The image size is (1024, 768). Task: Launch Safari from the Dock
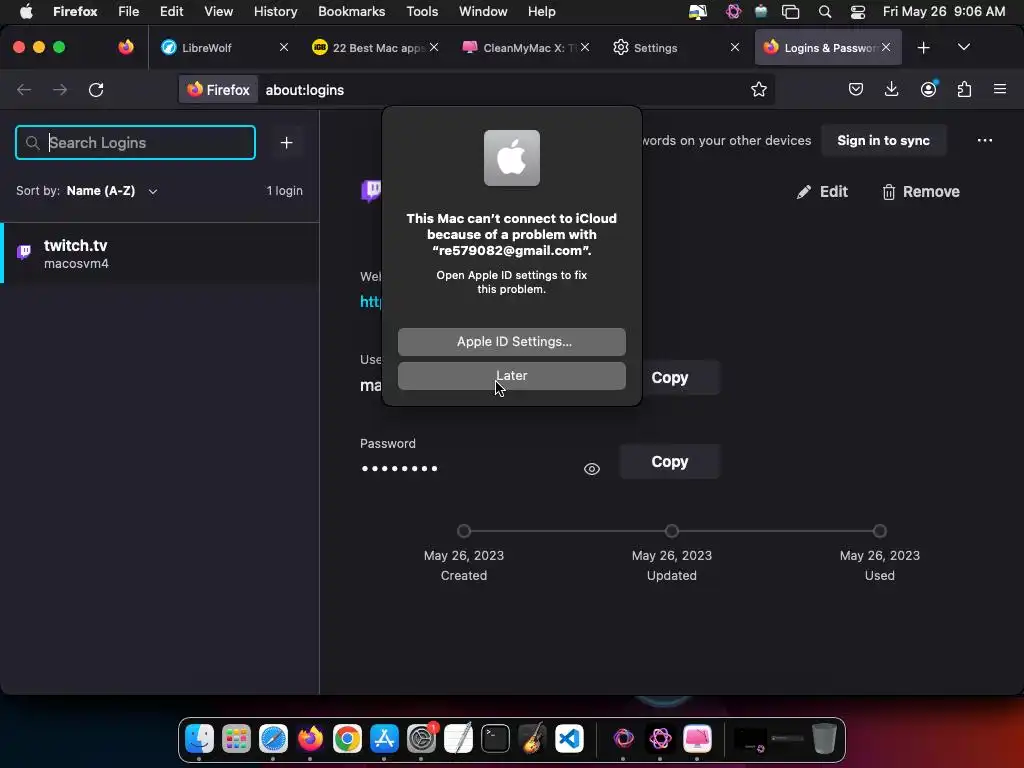[273, 739]
